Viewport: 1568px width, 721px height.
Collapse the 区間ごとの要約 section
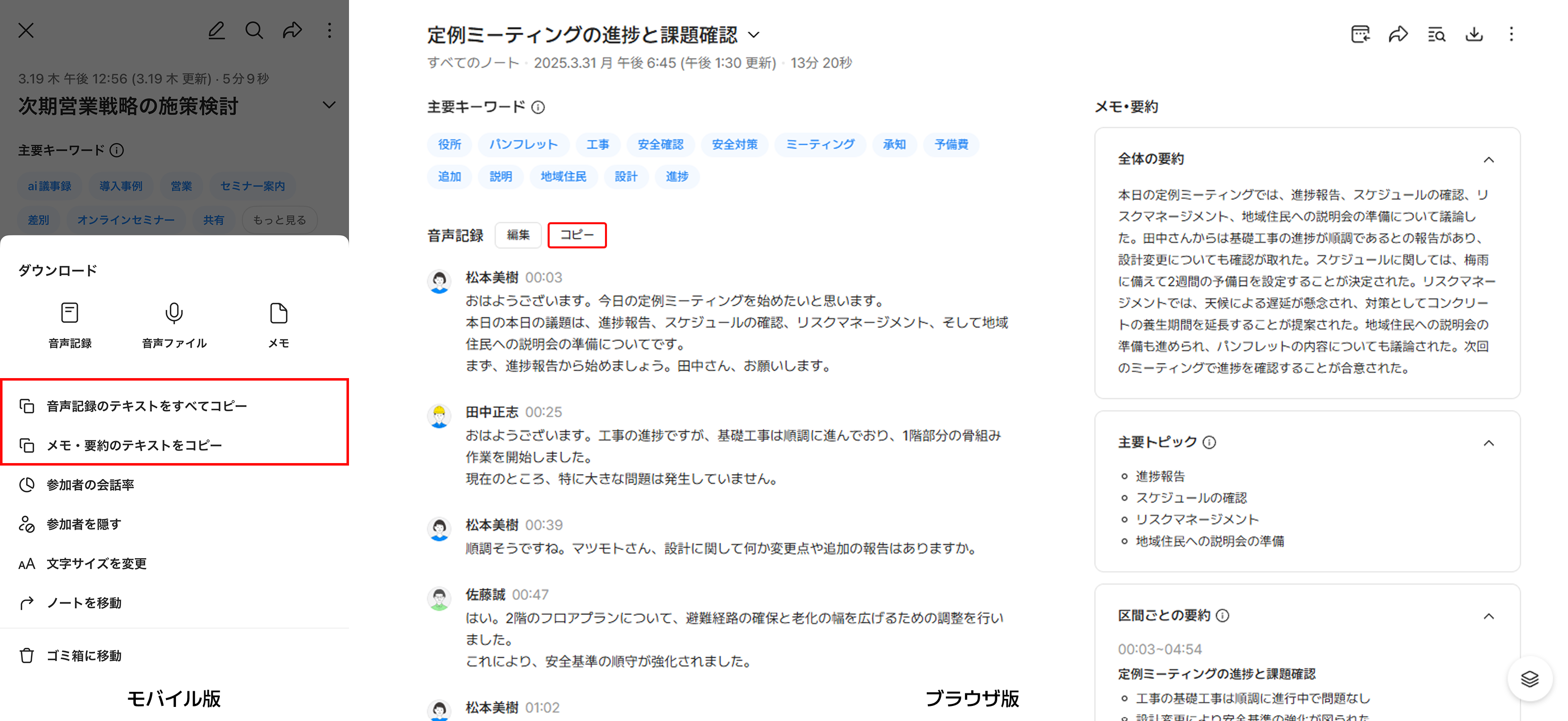point(1489,616)
